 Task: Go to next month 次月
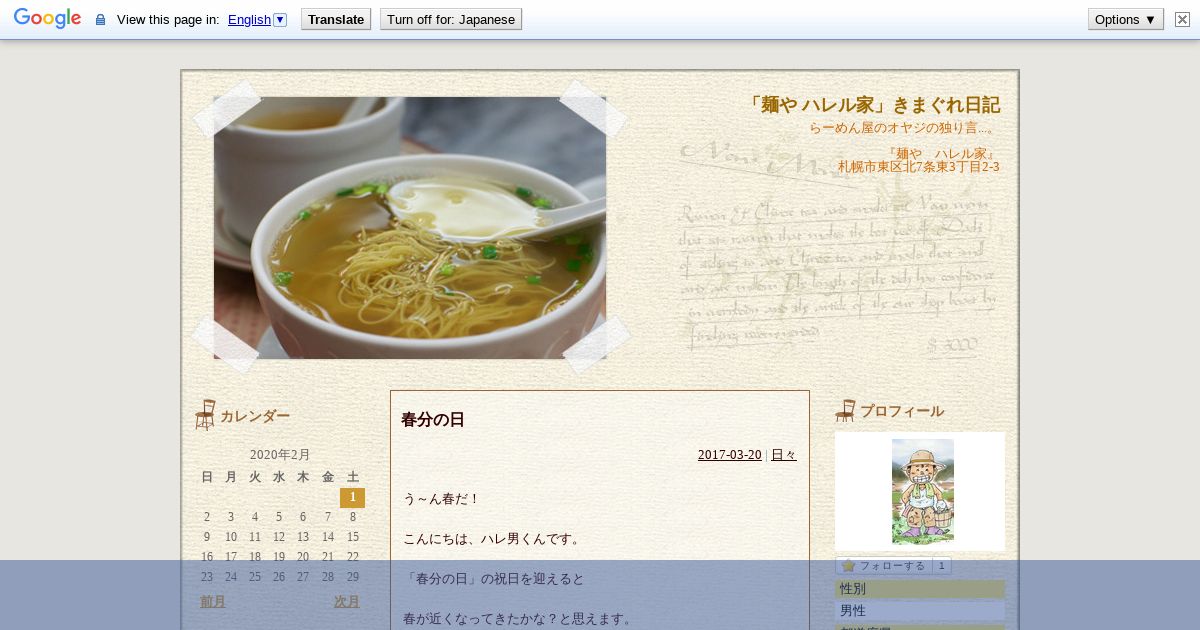347,602
